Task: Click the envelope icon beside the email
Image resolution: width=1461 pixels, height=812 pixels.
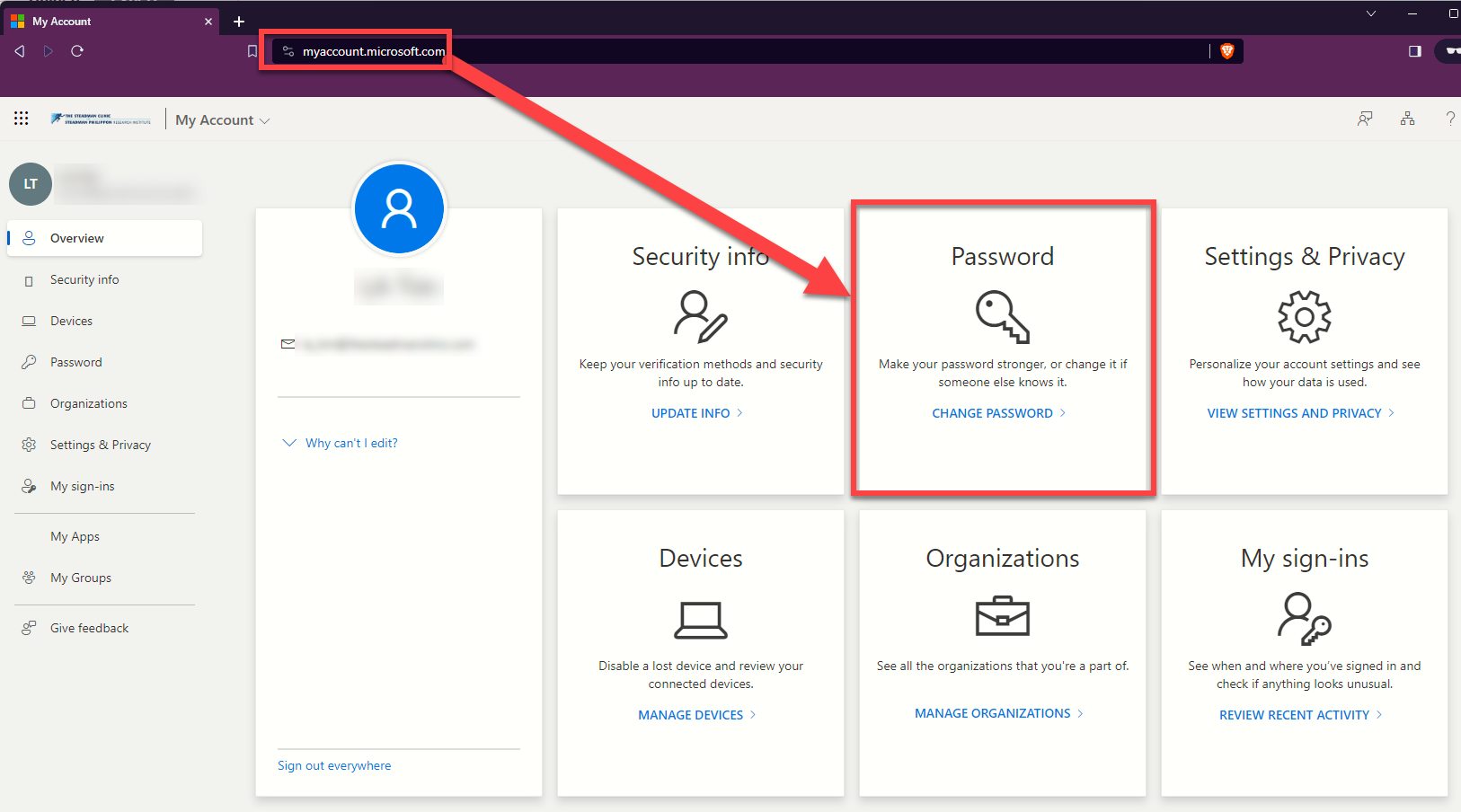Action: pyautogui.click(x=288, y=344)
